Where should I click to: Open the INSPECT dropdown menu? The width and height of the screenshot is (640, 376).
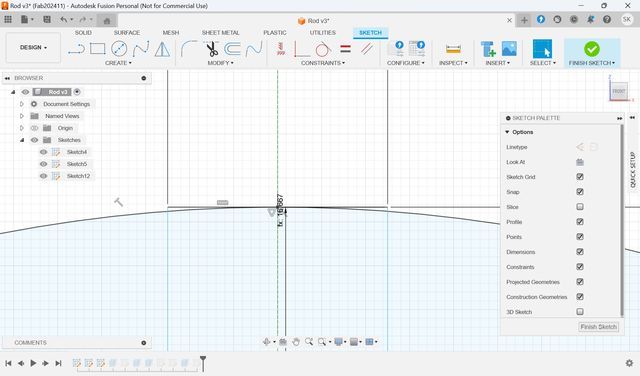click(453, 63)
